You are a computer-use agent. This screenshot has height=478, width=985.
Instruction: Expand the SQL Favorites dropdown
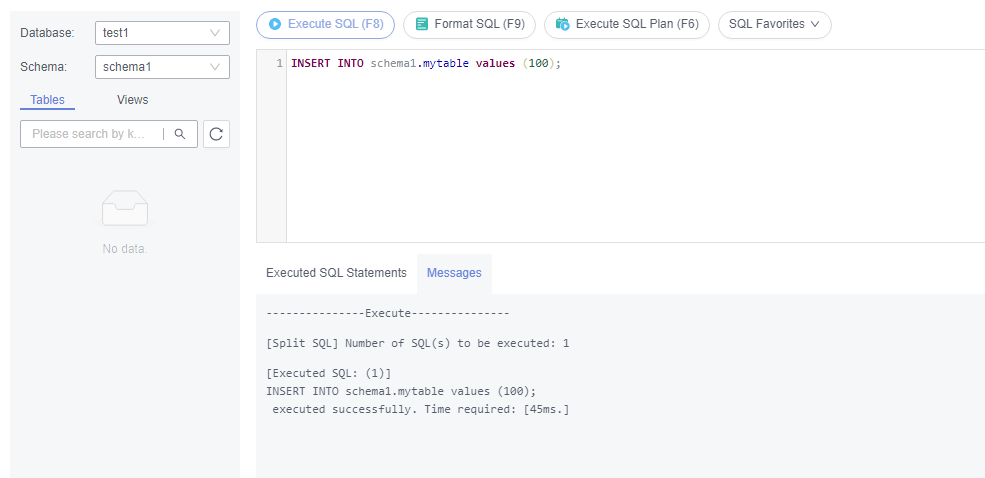point(775,24)
